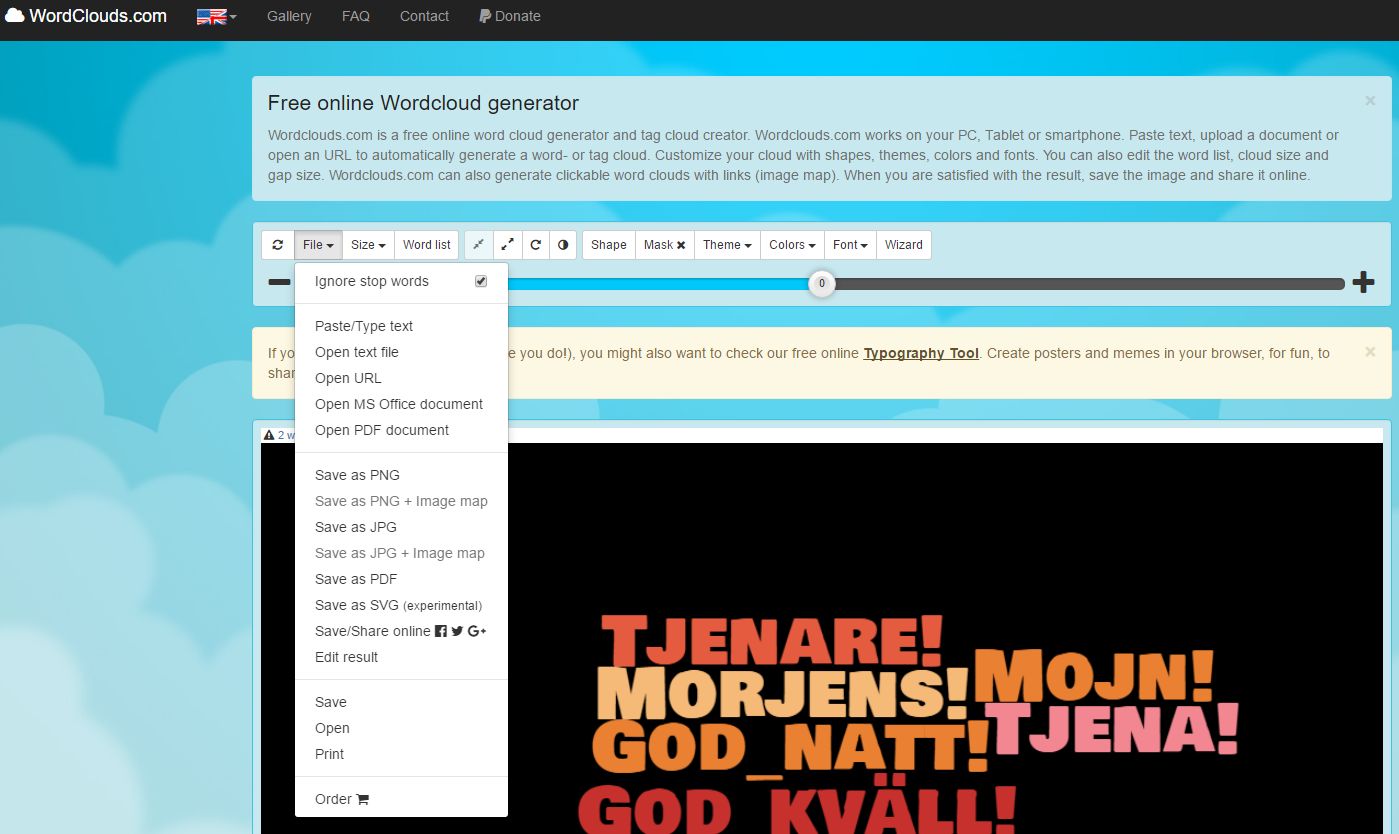Screen dimensions: 1399x834
Task: Click the expand arrows icon in toolbar
Action: pos(507,245)
